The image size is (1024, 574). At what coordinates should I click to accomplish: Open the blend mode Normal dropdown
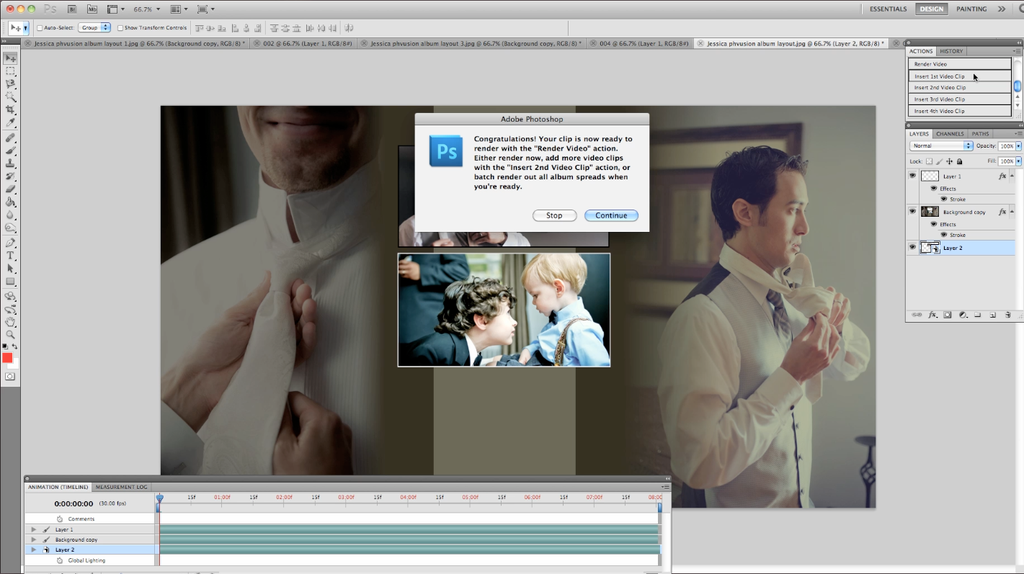(941, 146)
